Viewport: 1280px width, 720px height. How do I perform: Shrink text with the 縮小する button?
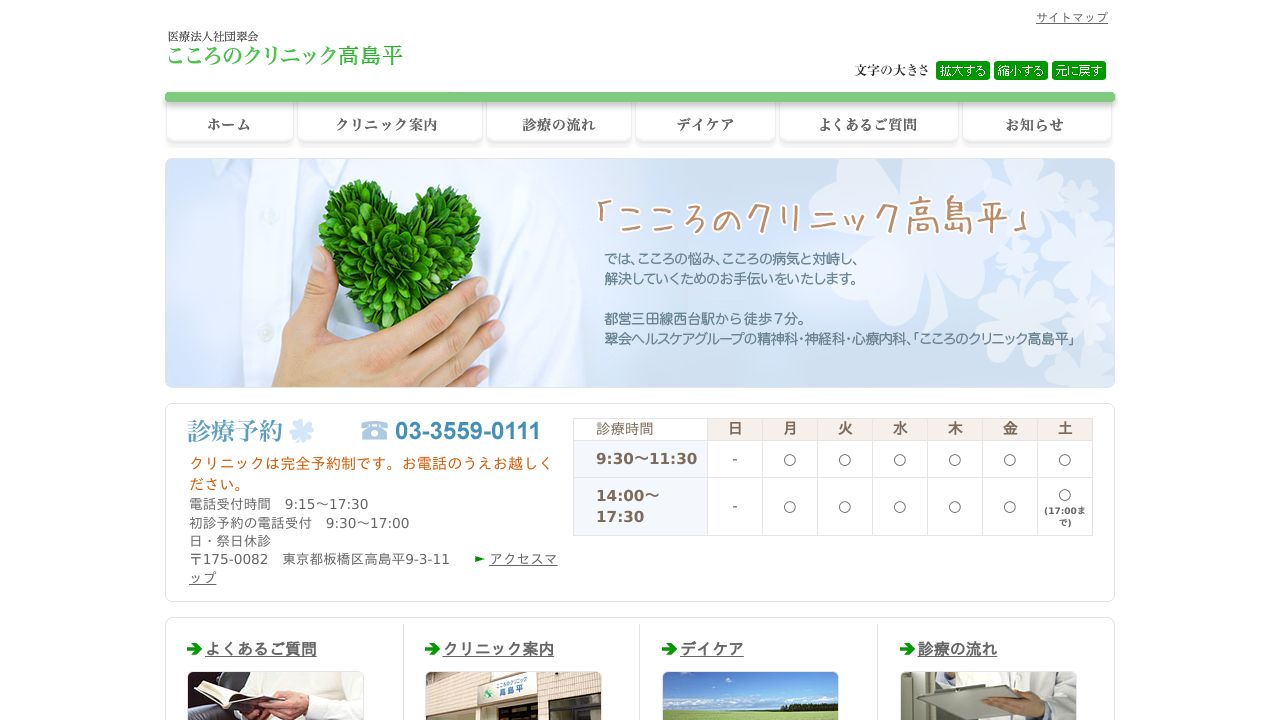click(x=1020, y=70)
